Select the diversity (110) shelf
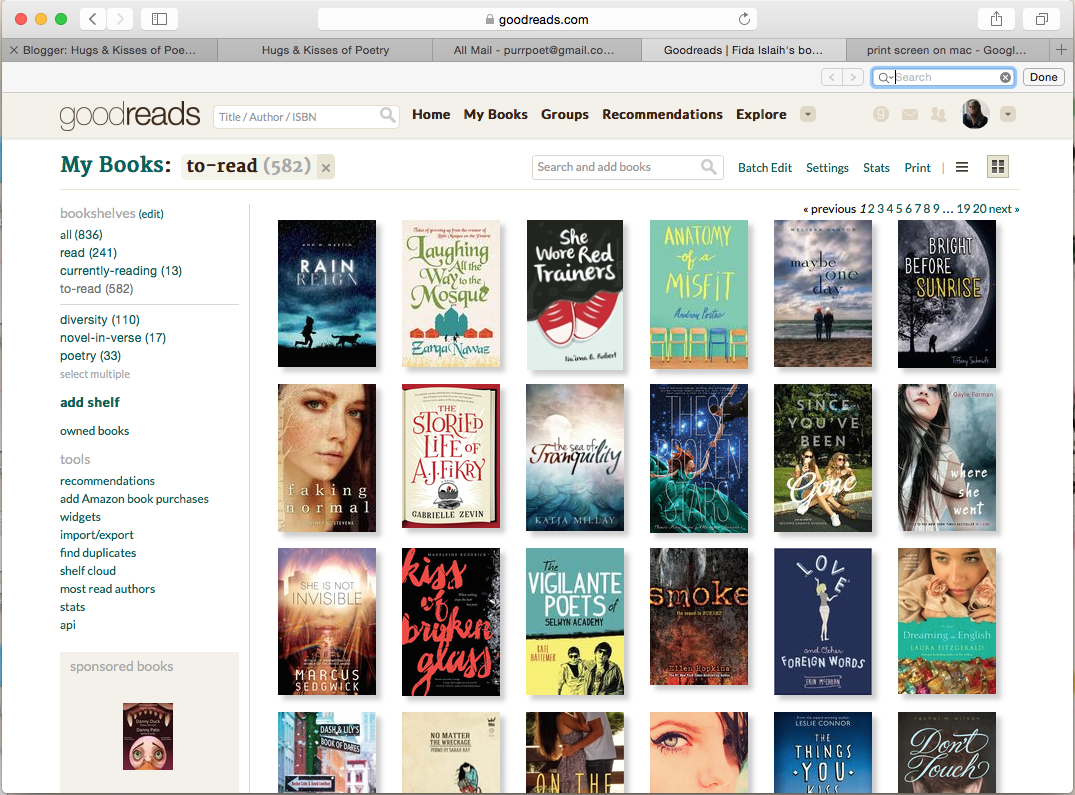 pyautogui.click(x=99, y=320)
